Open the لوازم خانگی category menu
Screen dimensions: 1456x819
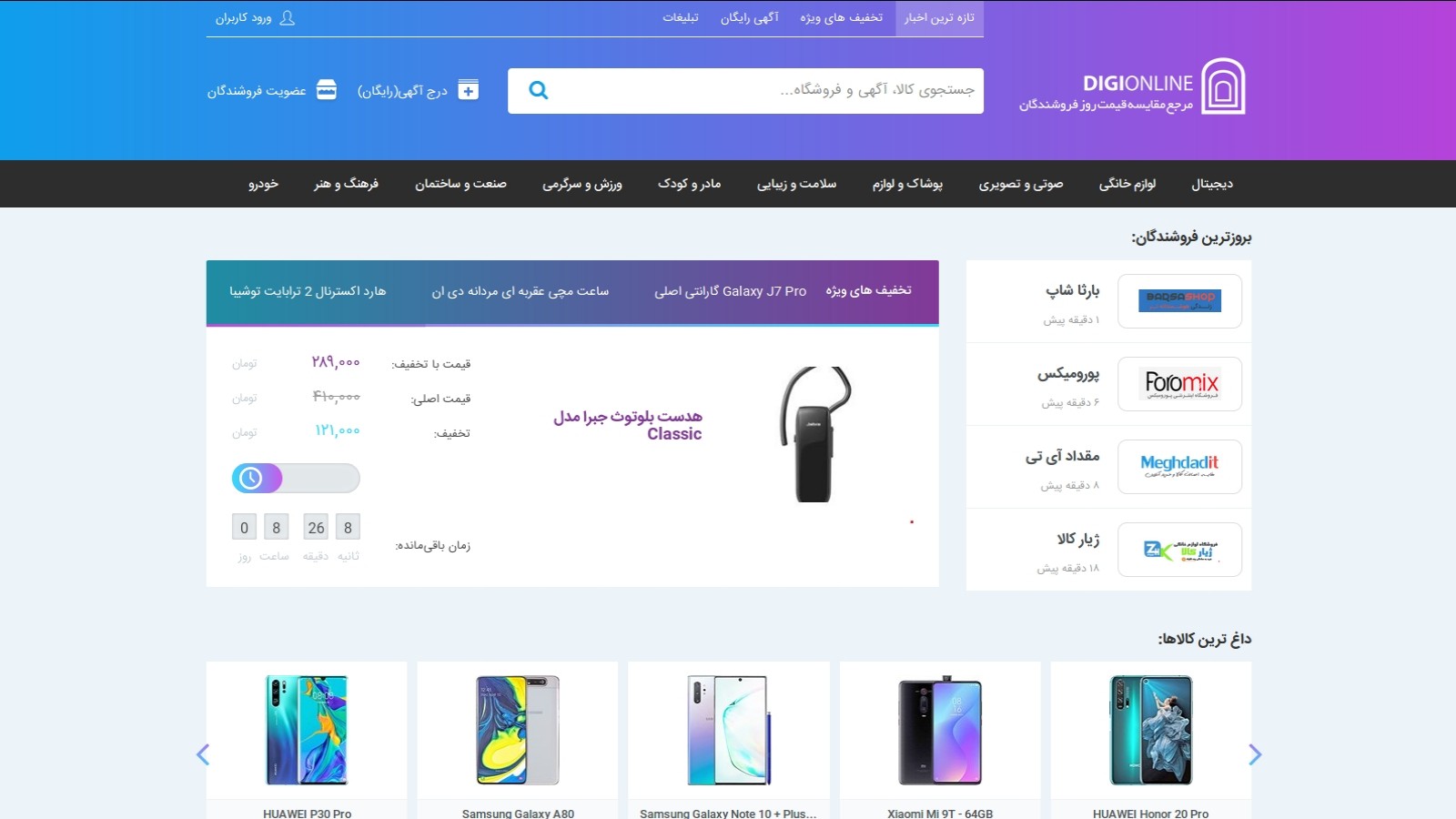1127,184
